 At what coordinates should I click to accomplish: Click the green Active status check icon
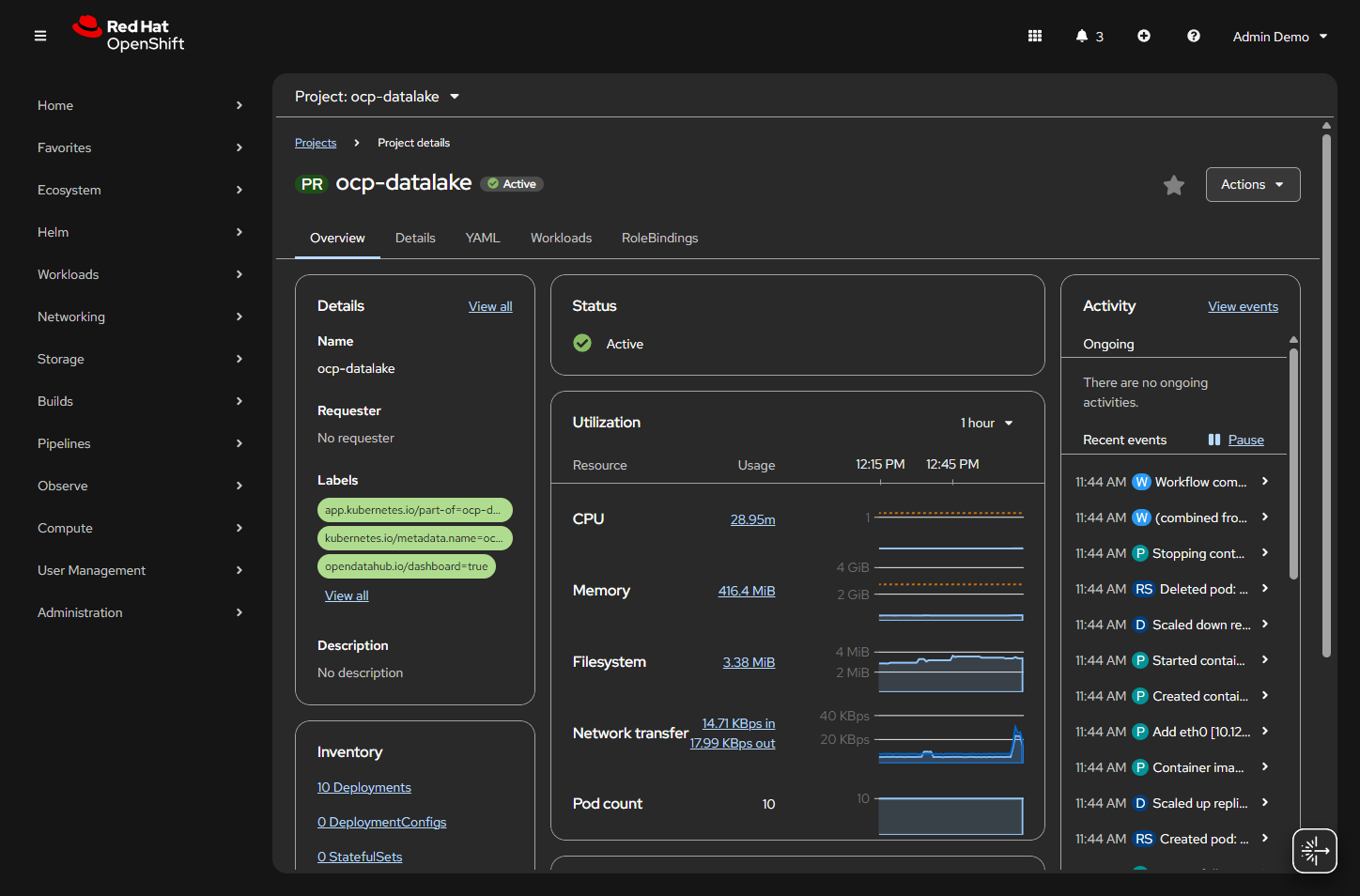coord(582,344)
